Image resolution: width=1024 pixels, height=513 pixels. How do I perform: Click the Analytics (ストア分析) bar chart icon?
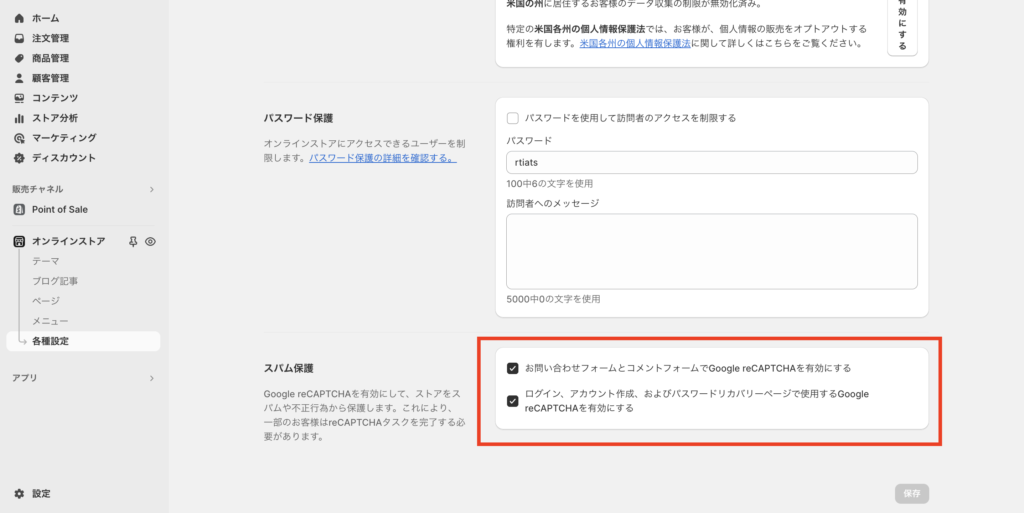[x=19, y=118]
